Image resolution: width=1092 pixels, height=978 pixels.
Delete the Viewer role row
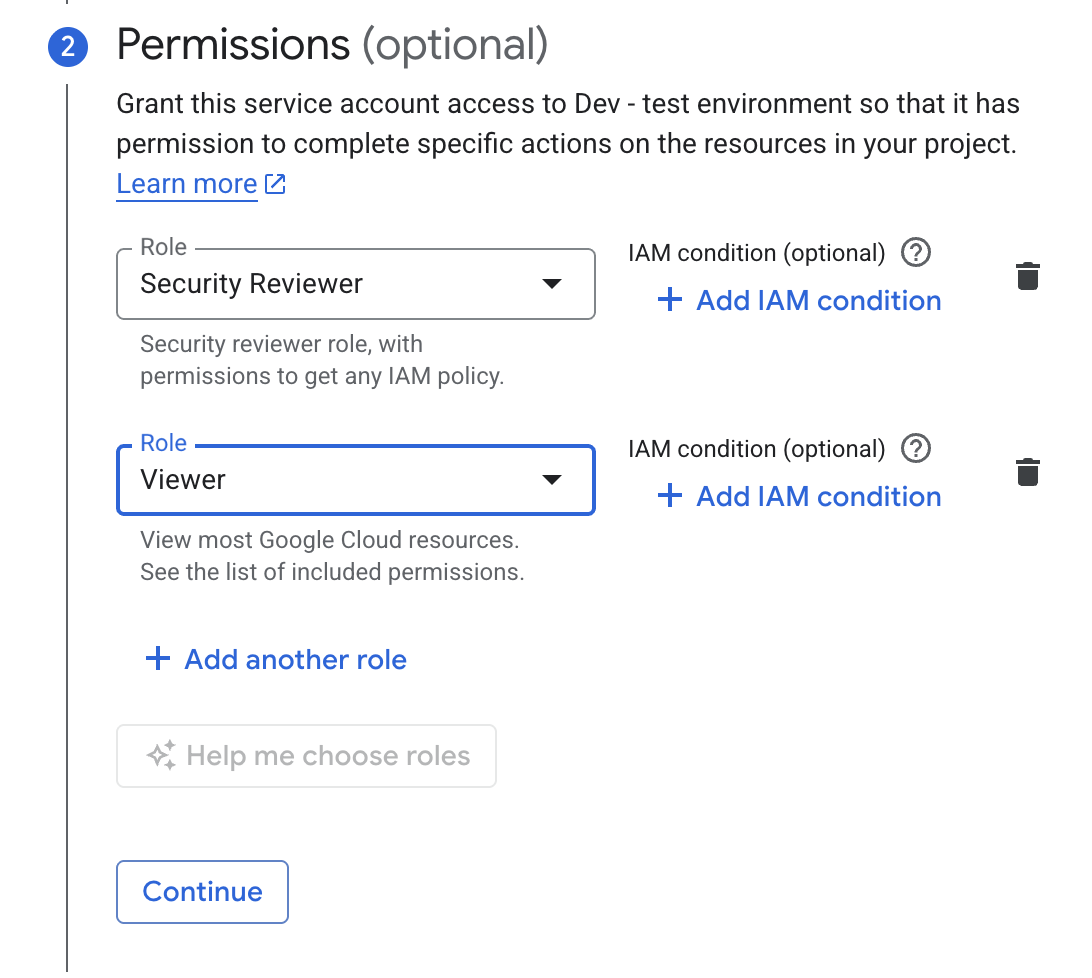1028,472
